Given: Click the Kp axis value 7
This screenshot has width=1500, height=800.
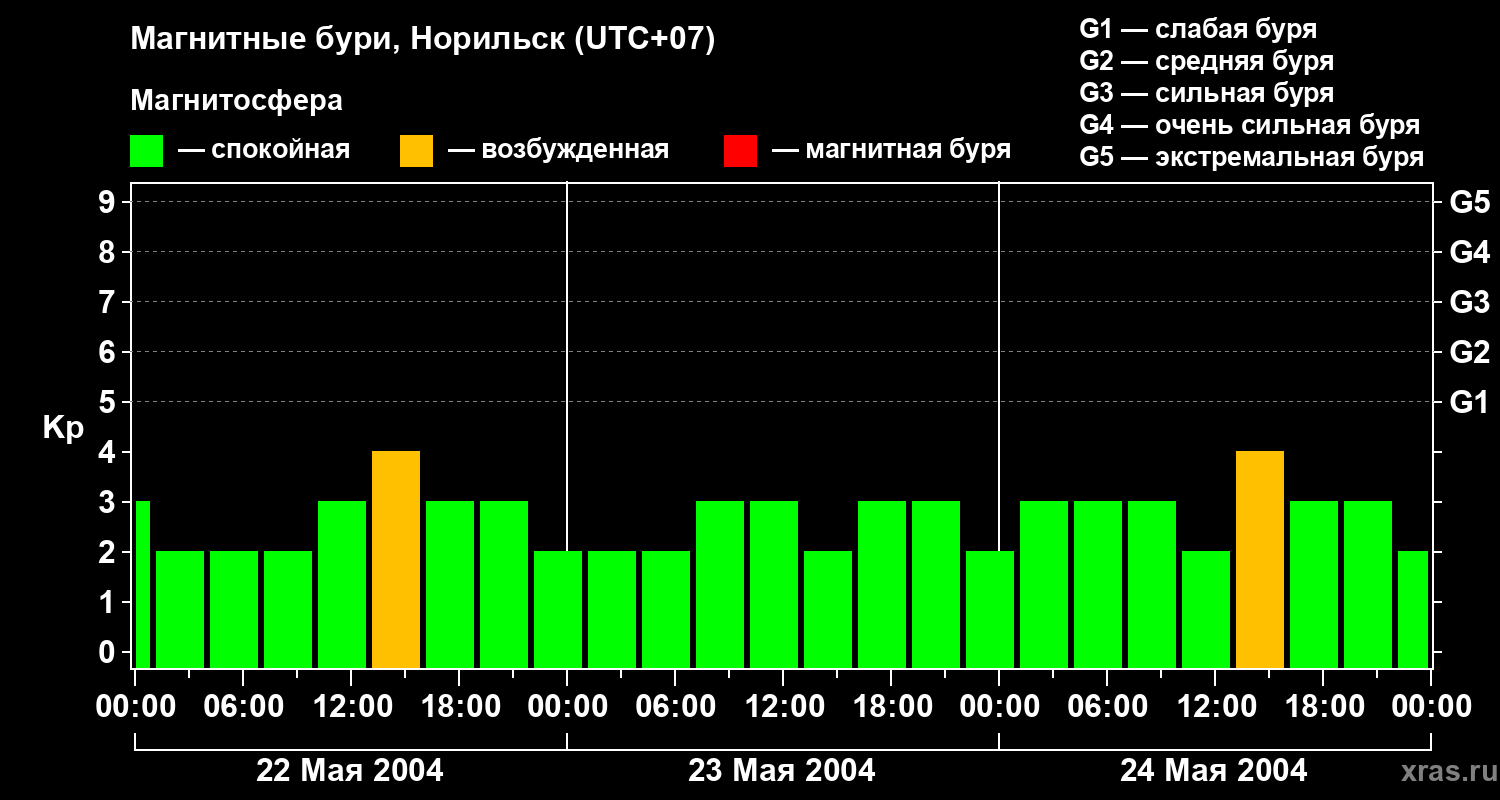Looking at the screenshot, I should click(x=109, y=303).
